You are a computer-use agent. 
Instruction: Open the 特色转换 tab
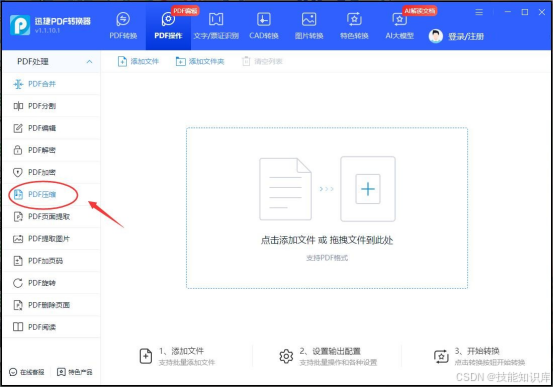354,25
